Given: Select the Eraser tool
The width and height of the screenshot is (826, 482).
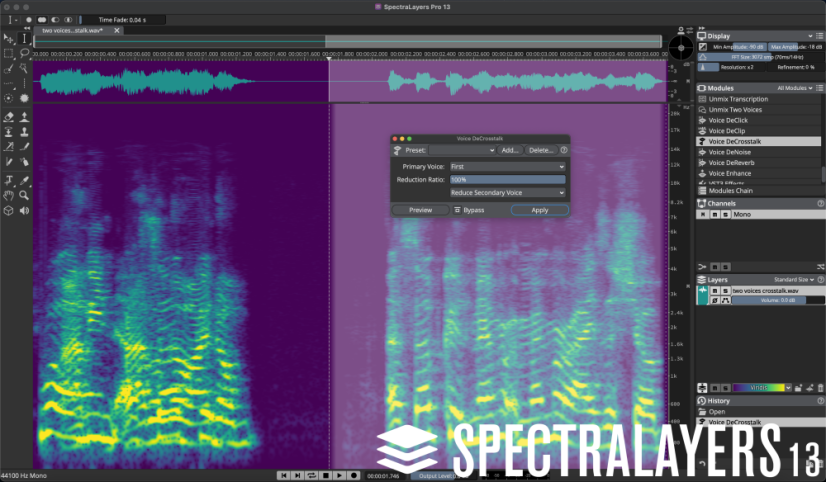Looking at the screenshot, I should pyautogui.click(x=8, y=116).
